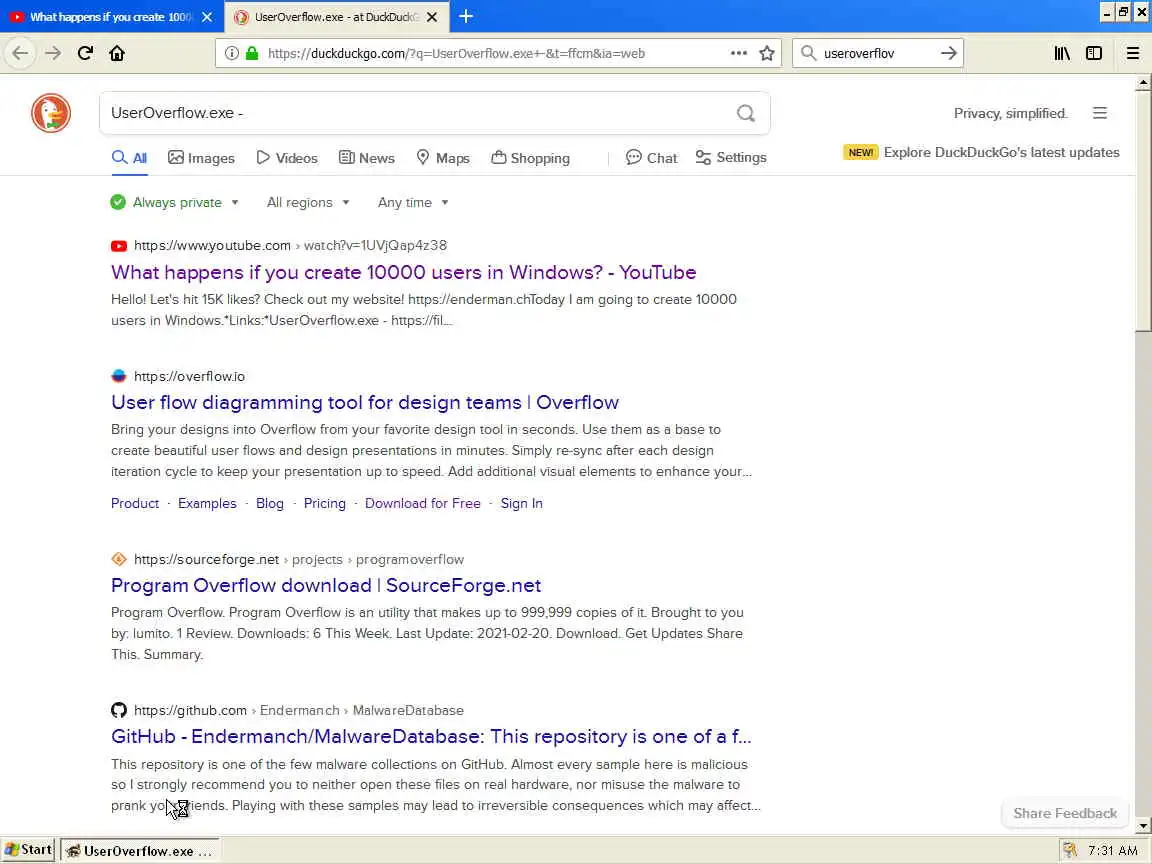Click the Product sitelink under Overflow

coord(134,503)
